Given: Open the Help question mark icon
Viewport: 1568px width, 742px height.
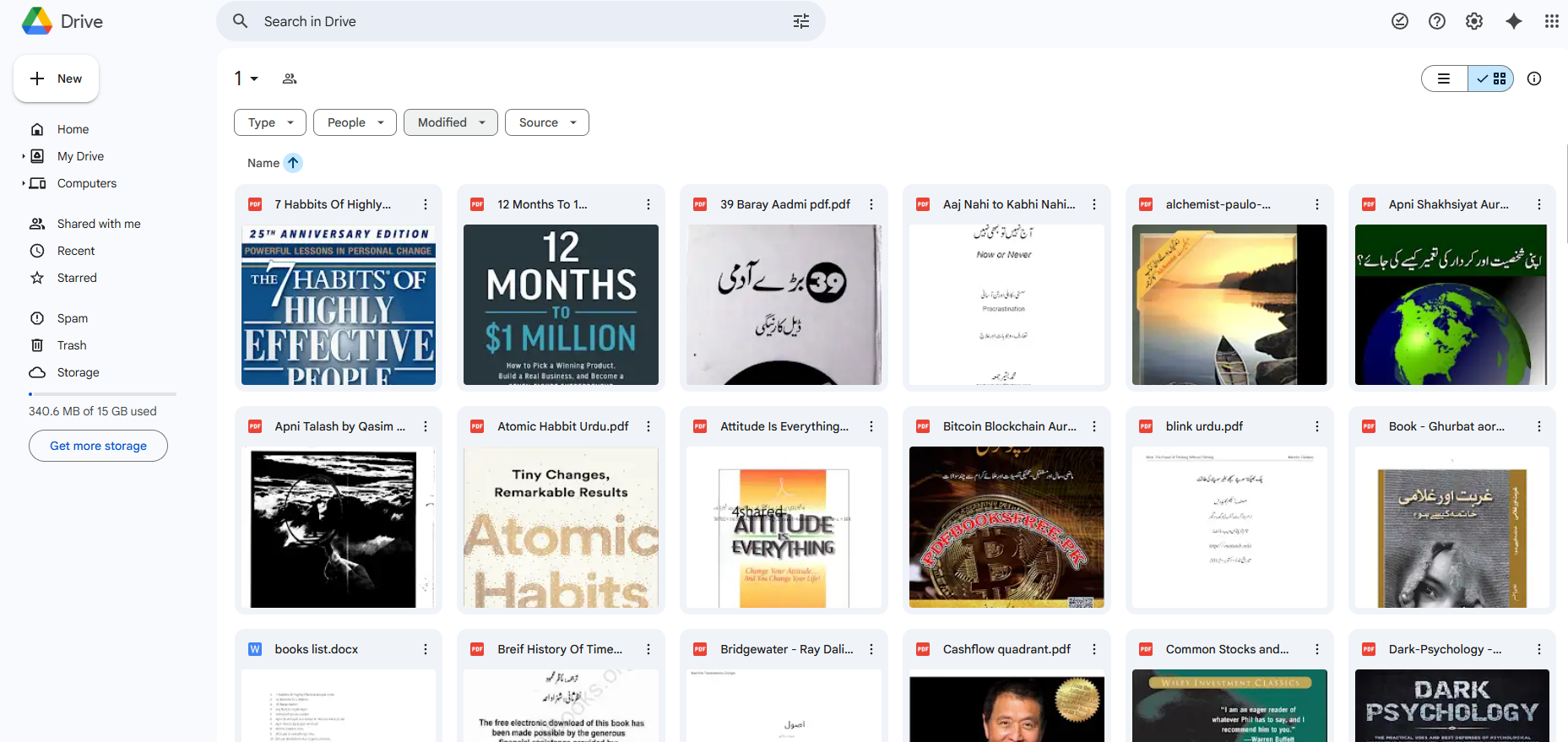Looking at the screenshot, I should coord(1437,21).
